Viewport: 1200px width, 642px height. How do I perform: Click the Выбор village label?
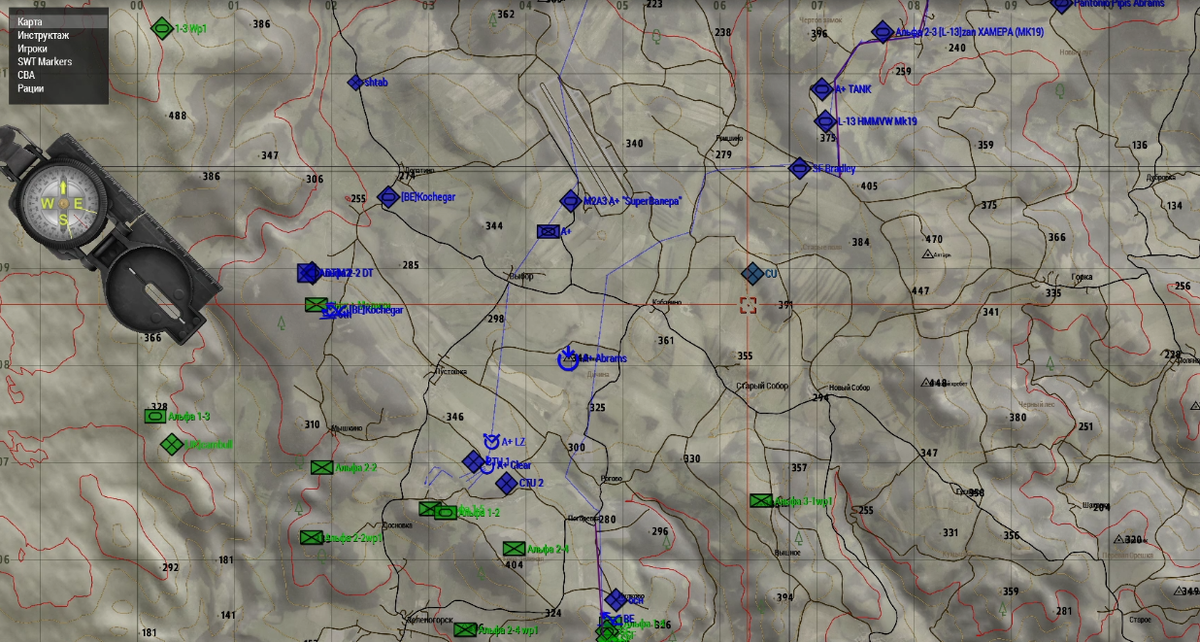pyautogui.click(x=522, y=276)
